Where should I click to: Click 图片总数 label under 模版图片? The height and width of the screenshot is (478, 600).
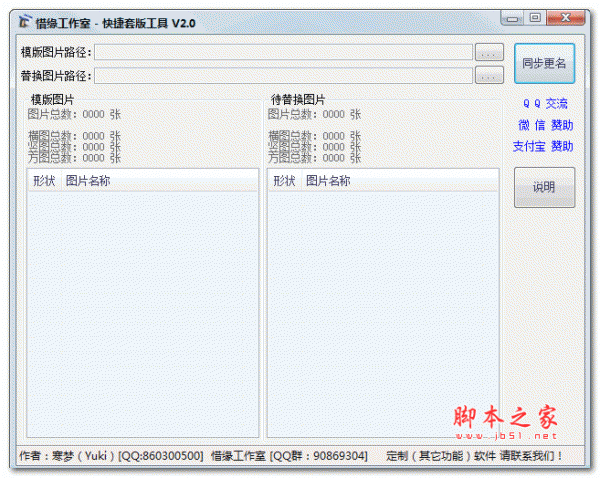click(x=74, y=114)
